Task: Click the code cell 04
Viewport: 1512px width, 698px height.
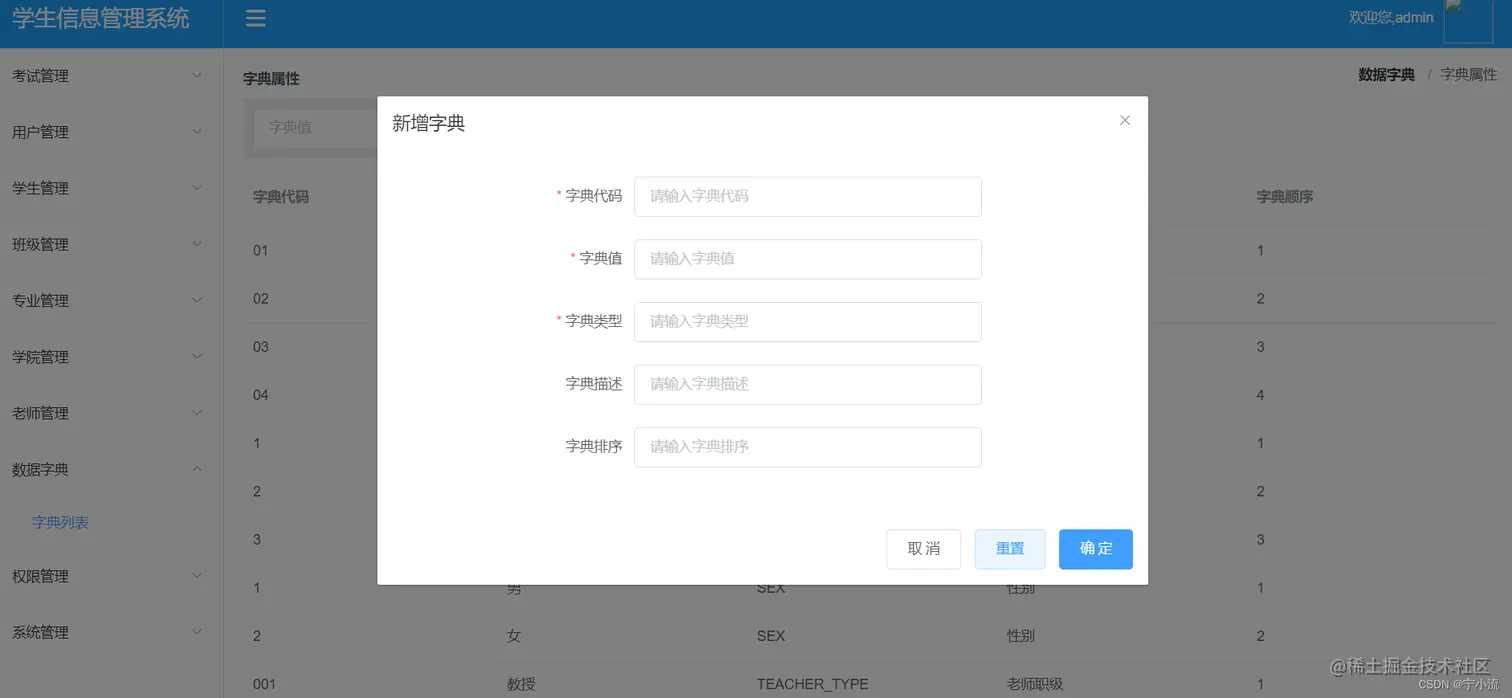Action: [261, 394]
